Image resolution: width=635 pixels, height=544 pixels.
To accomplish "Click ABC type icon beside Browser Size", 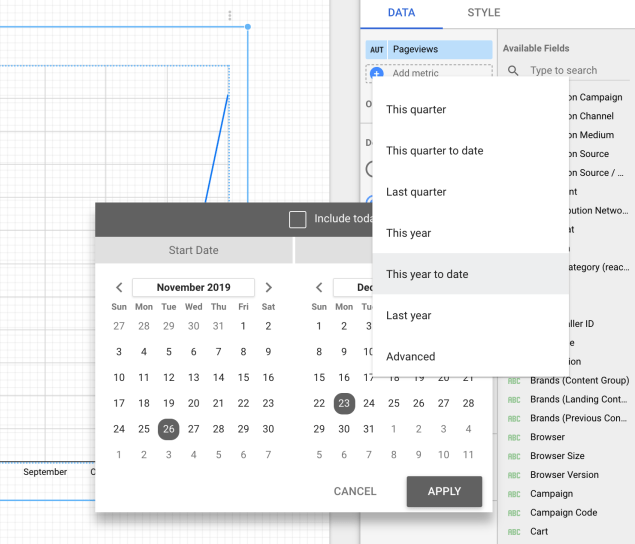I will point(514,457).
